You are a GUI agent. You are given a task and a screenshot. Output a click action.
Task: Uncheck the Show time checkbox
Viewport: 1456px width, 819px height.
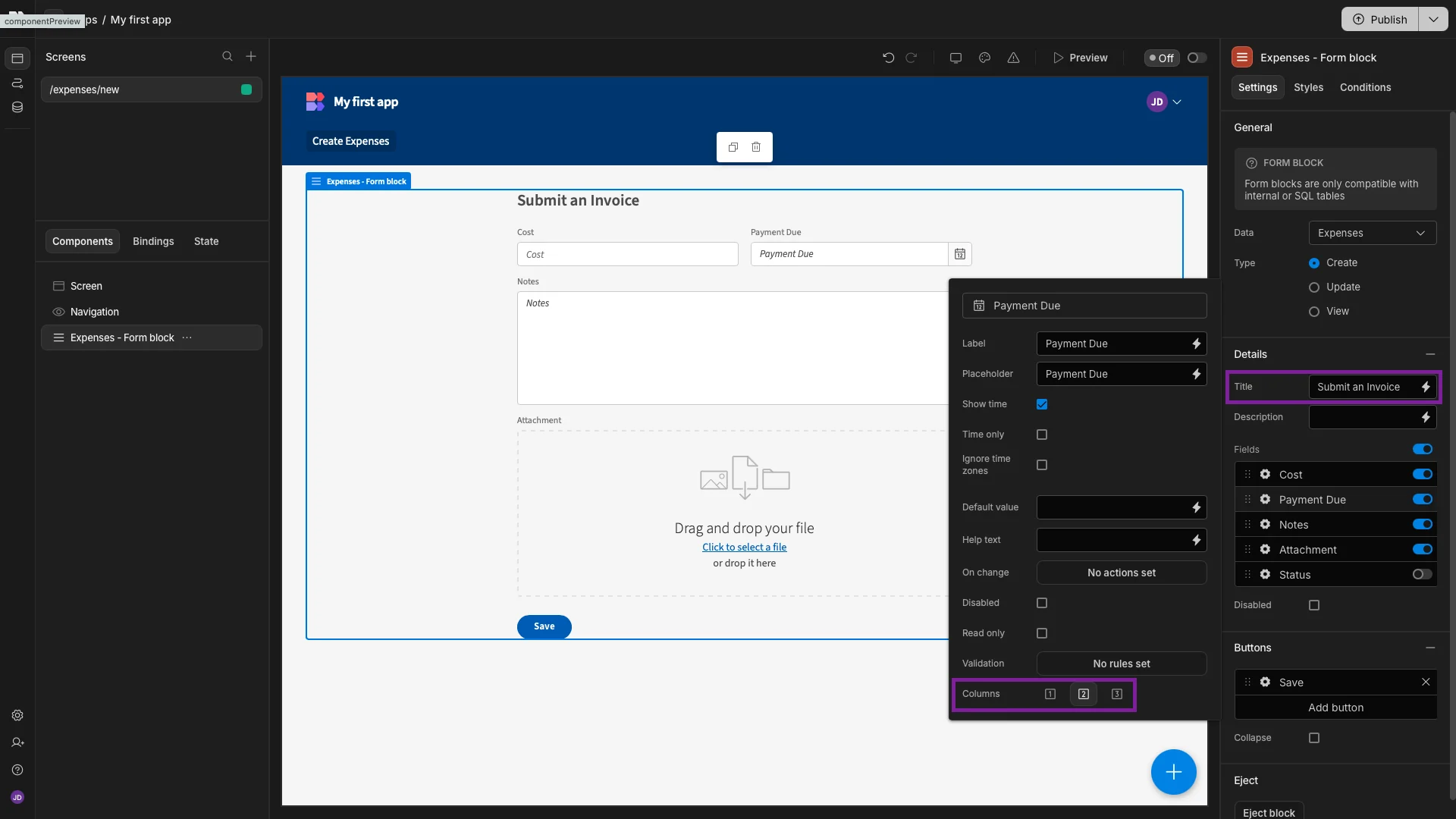click(1042, 404)
